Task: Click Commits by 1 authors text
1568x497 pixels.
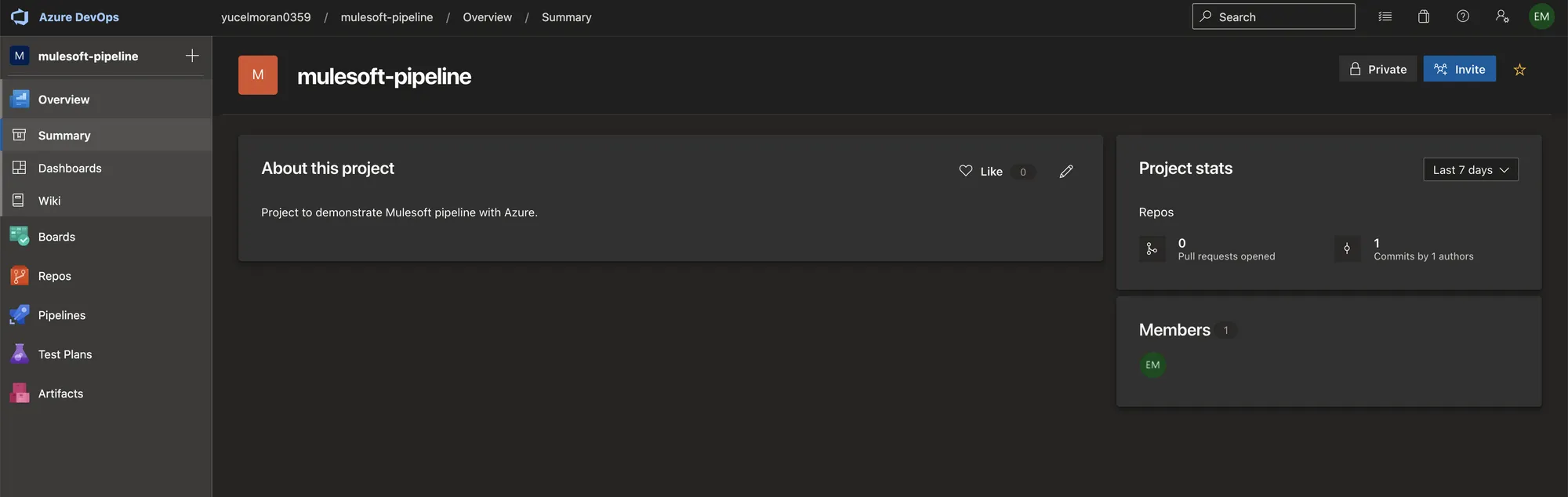Action: pos(1424,256)
